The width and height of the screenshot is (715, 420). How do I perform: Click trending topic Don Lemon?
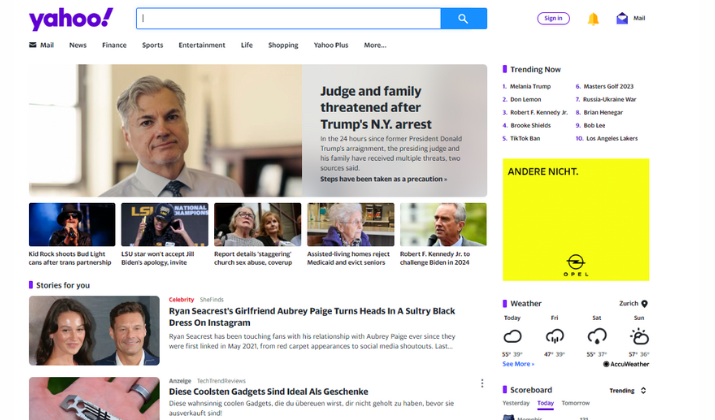(525, 99)
